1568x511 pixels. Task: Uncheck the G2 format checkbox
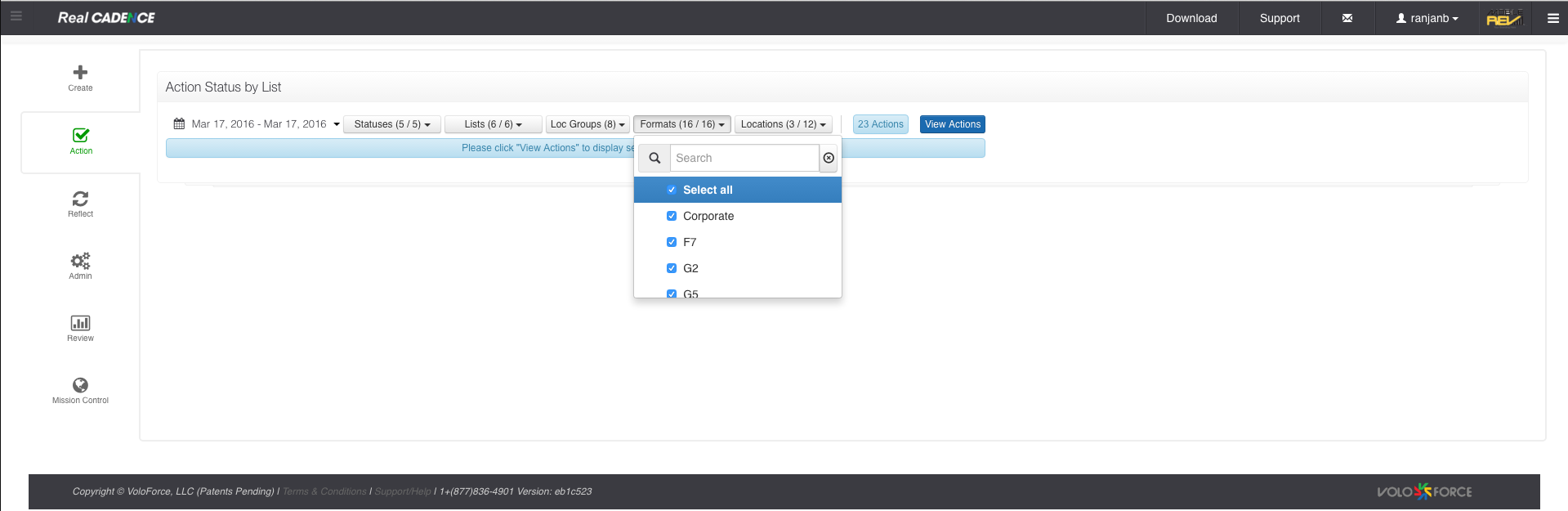(x=672, y=268)
